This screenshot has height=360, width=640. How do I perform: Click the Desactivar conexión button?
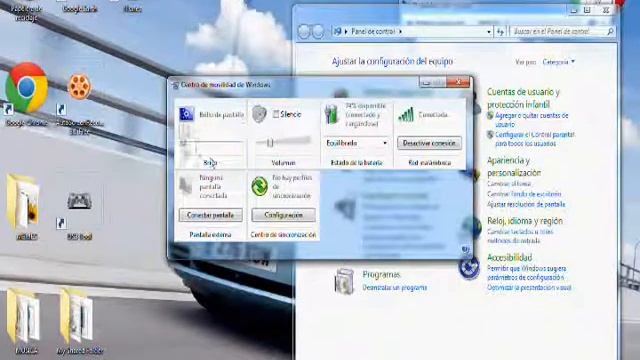[429, 143]
